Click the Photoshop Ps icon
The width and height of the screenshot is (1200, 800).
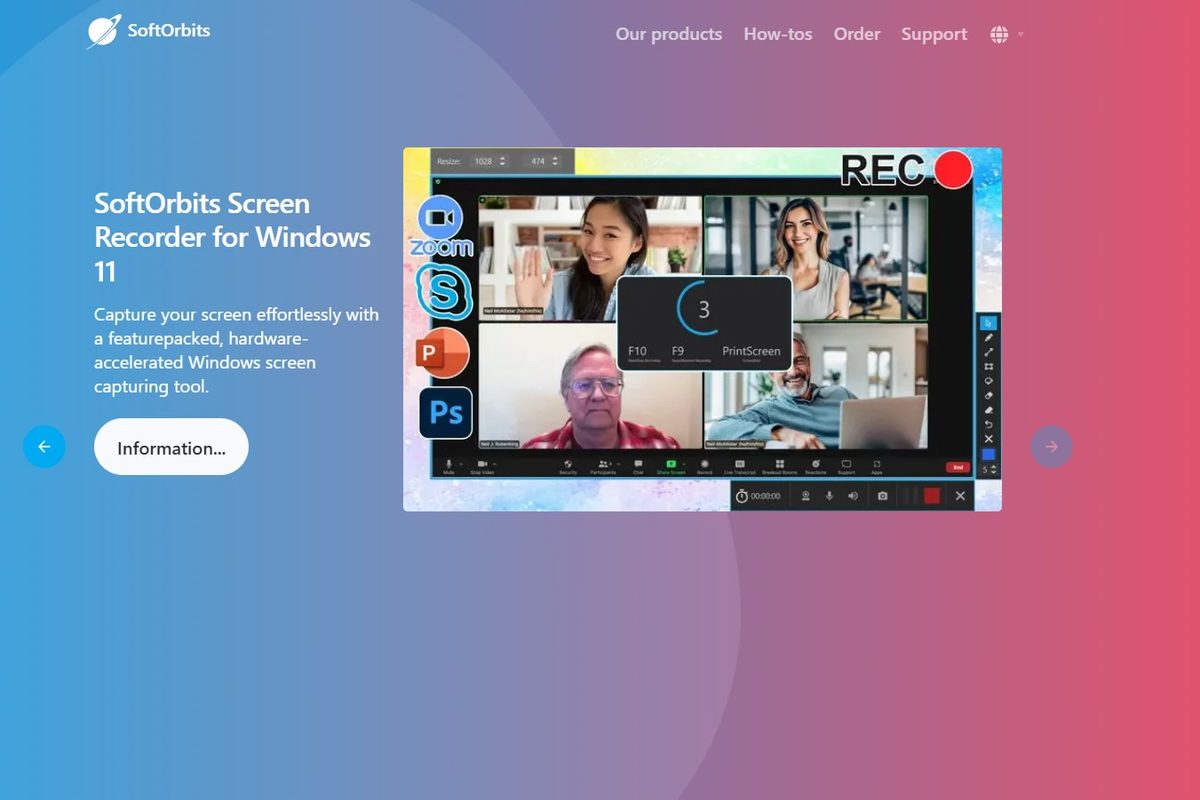(445, 412)
